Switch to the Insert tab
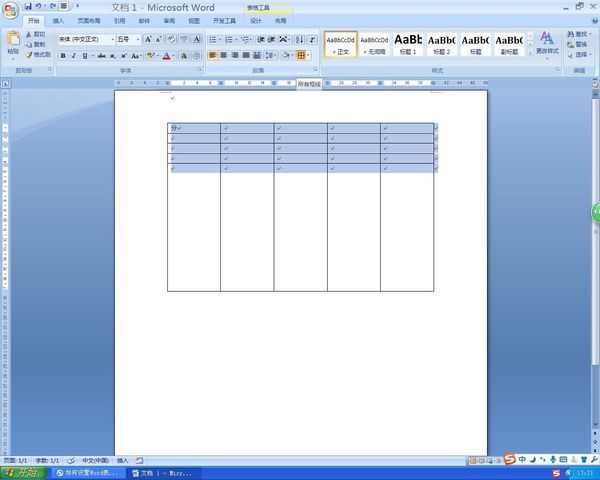The height and width of the screenshot is (480, 600). pos(58,21)
